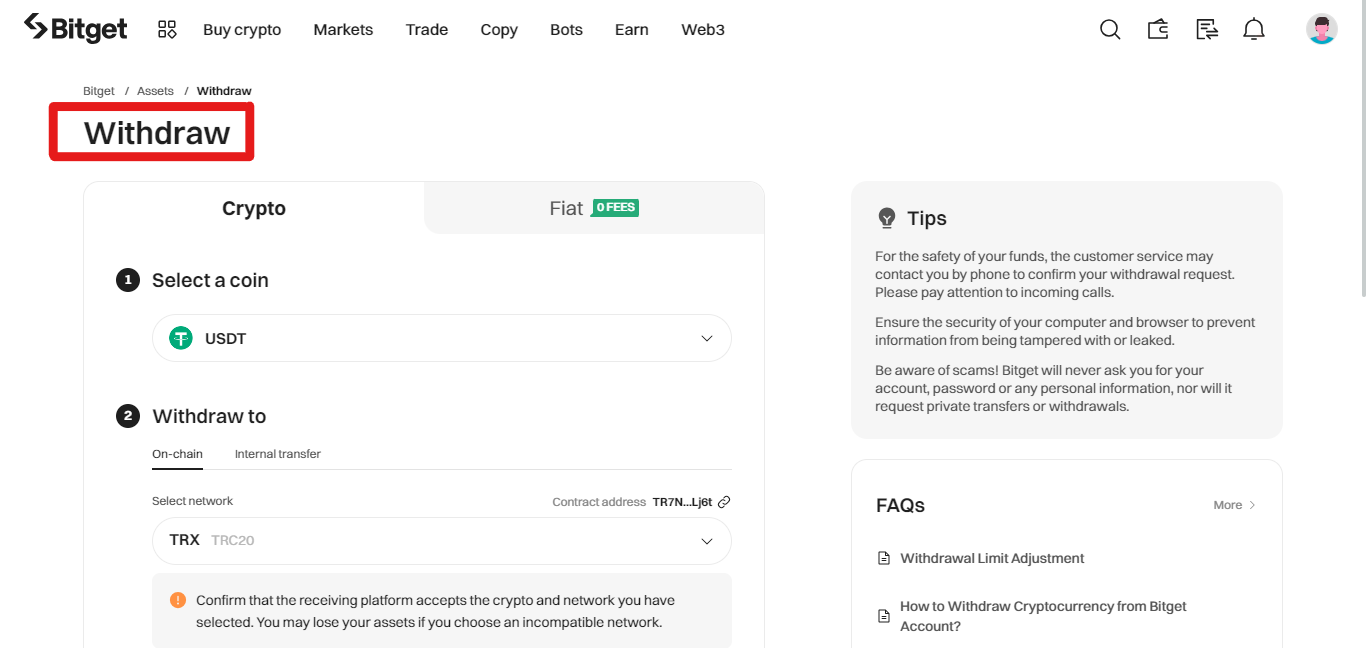Open Withdrawal Limit Adjustment FAQ
This screenshot has width=1366, height=648.
point(992,558)
